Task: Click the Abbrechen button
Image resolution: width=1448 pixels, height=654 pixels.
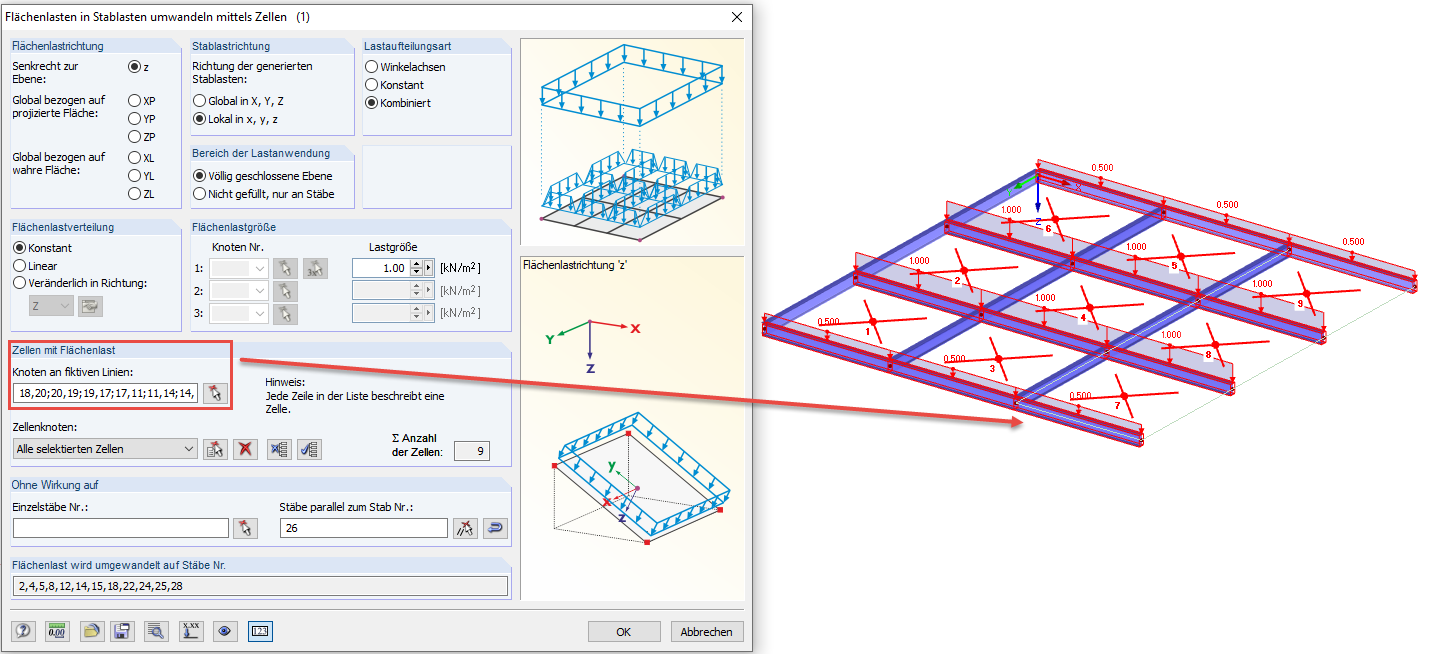Action: point(707,632)
